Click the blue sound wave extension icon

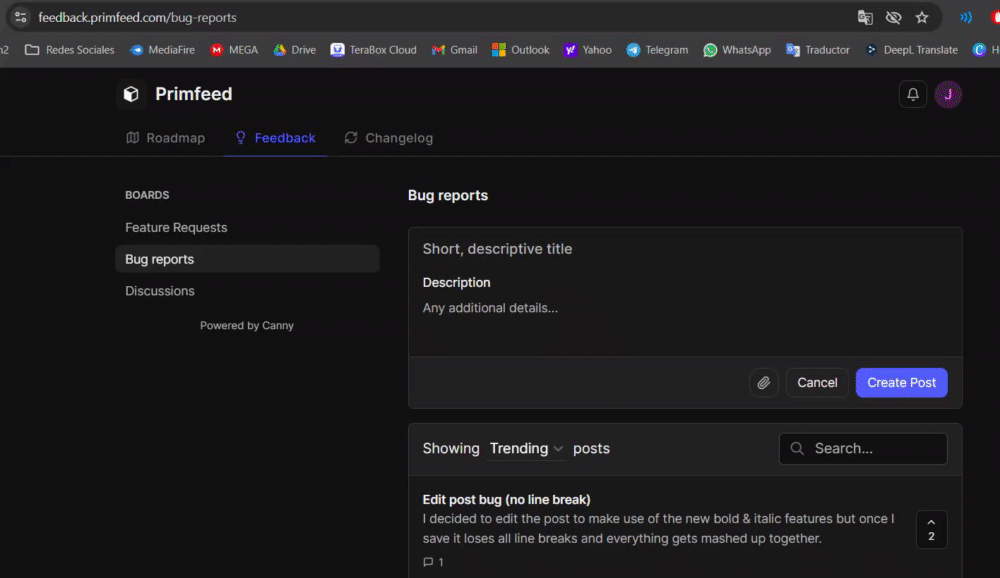pos(966,17)
